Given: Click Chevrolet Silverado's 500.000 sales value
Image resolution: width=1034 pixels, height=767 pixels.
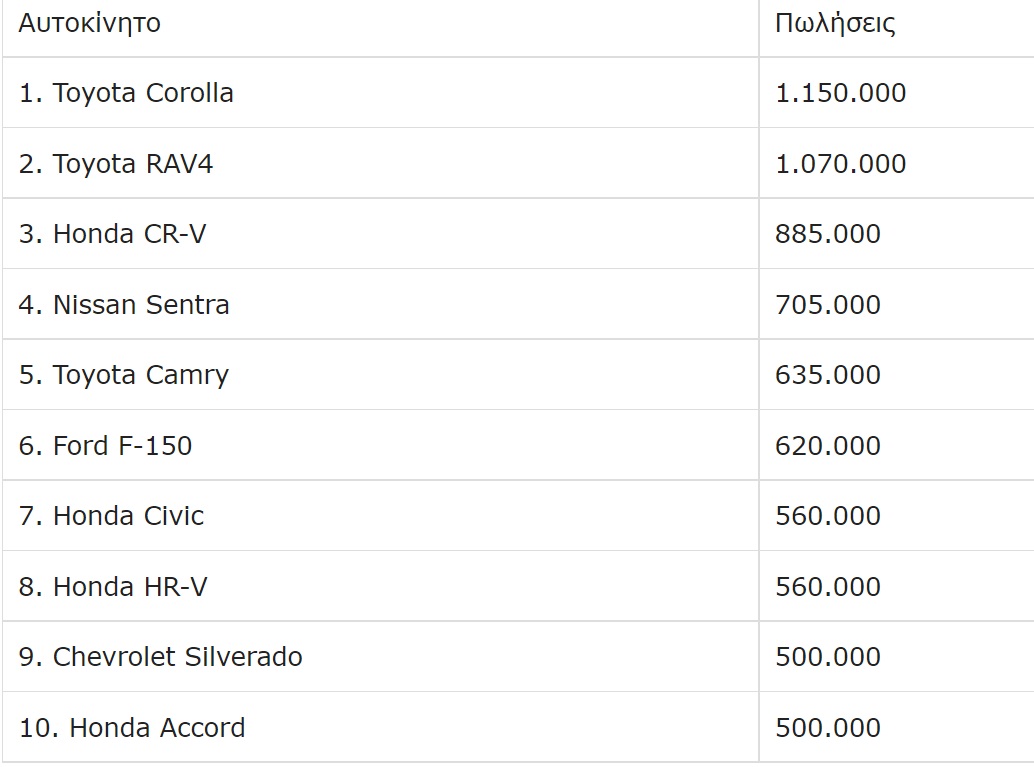Looking at the screenshot, I should click(x=827, y=657).
